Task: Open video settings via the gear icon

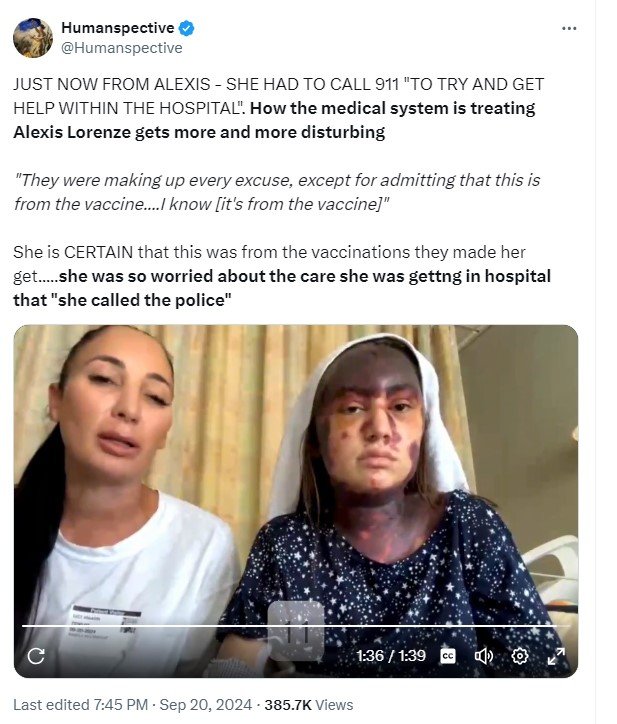Action: point(520,656)
